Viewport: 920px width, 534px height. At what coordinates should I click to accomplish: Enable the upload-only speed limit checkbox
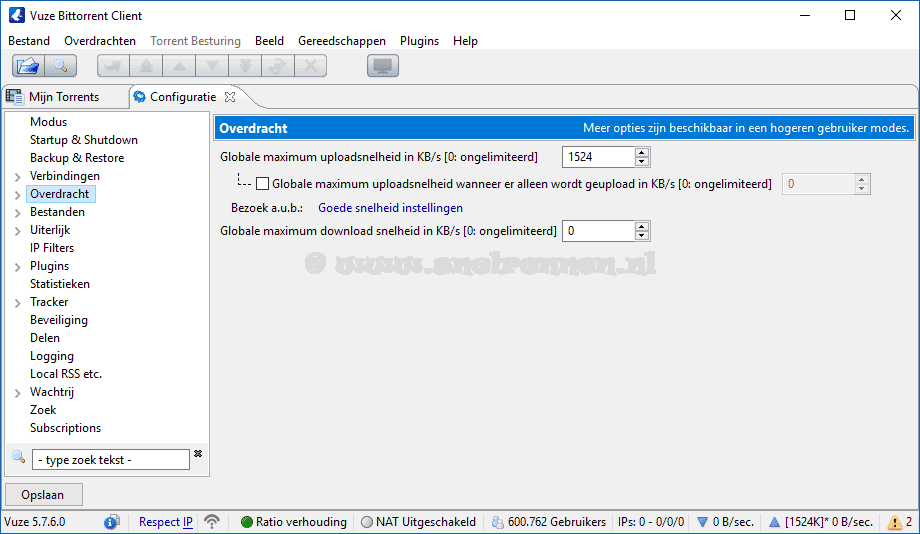263,184
